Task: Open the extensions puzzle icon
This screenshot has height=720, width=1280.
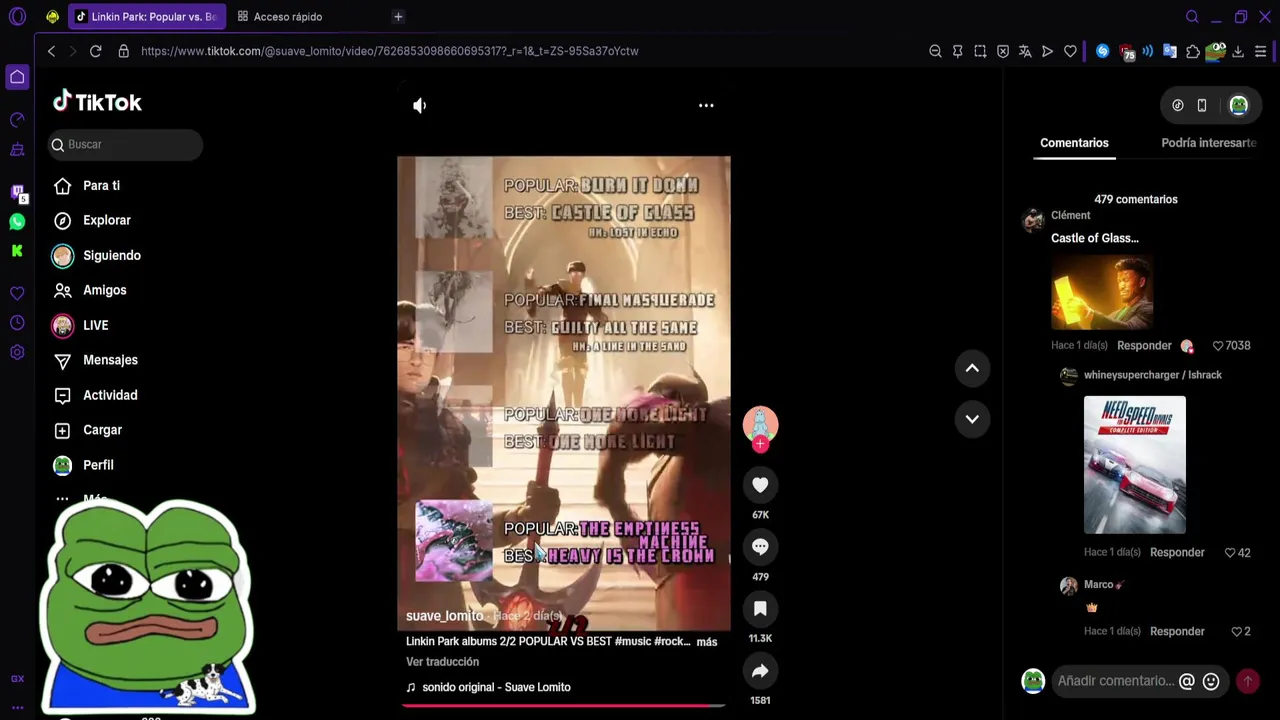Action: point(1193,51)
